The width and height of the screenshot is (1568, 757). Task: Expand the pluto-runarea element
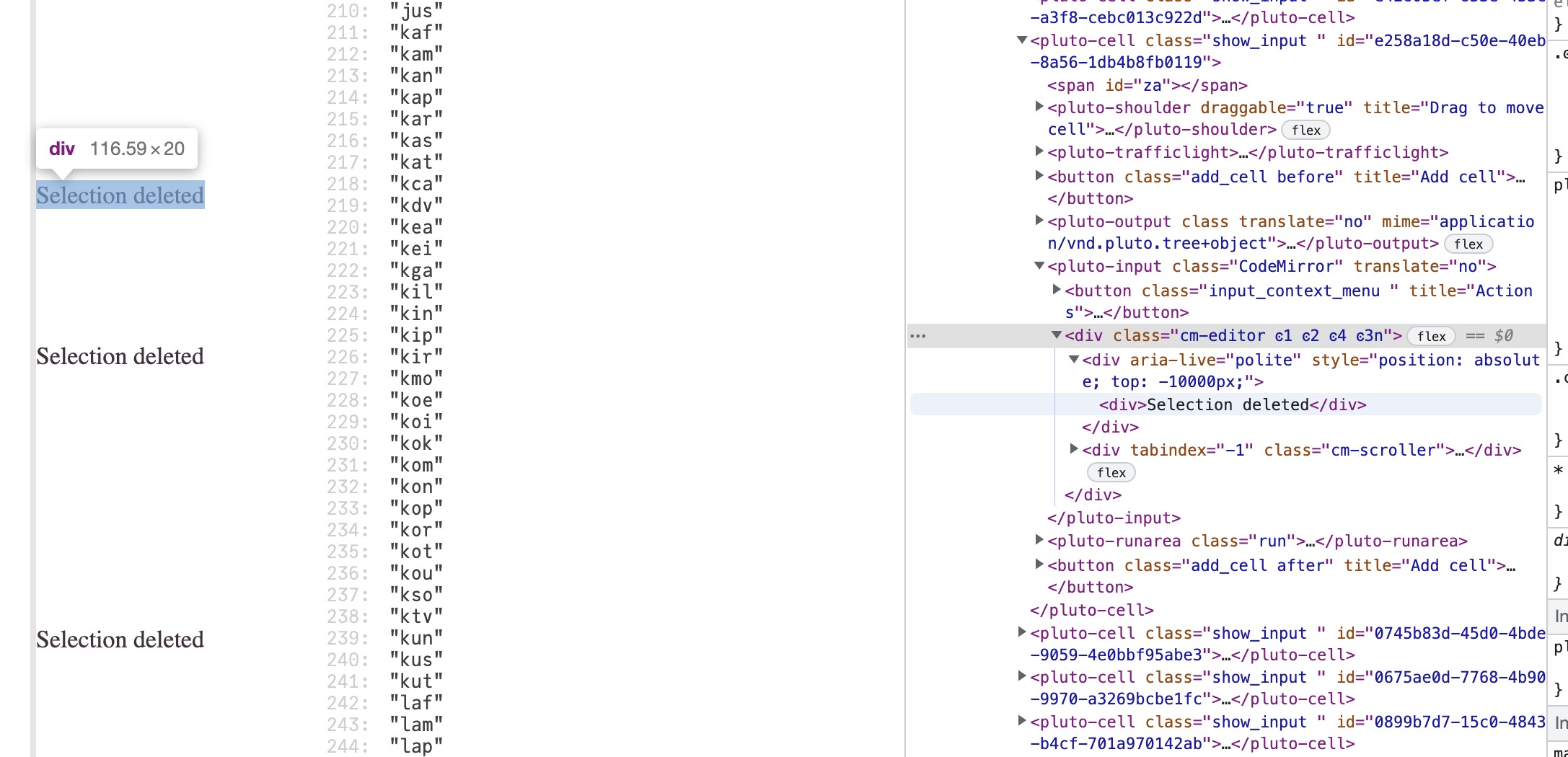(1038, 540)
